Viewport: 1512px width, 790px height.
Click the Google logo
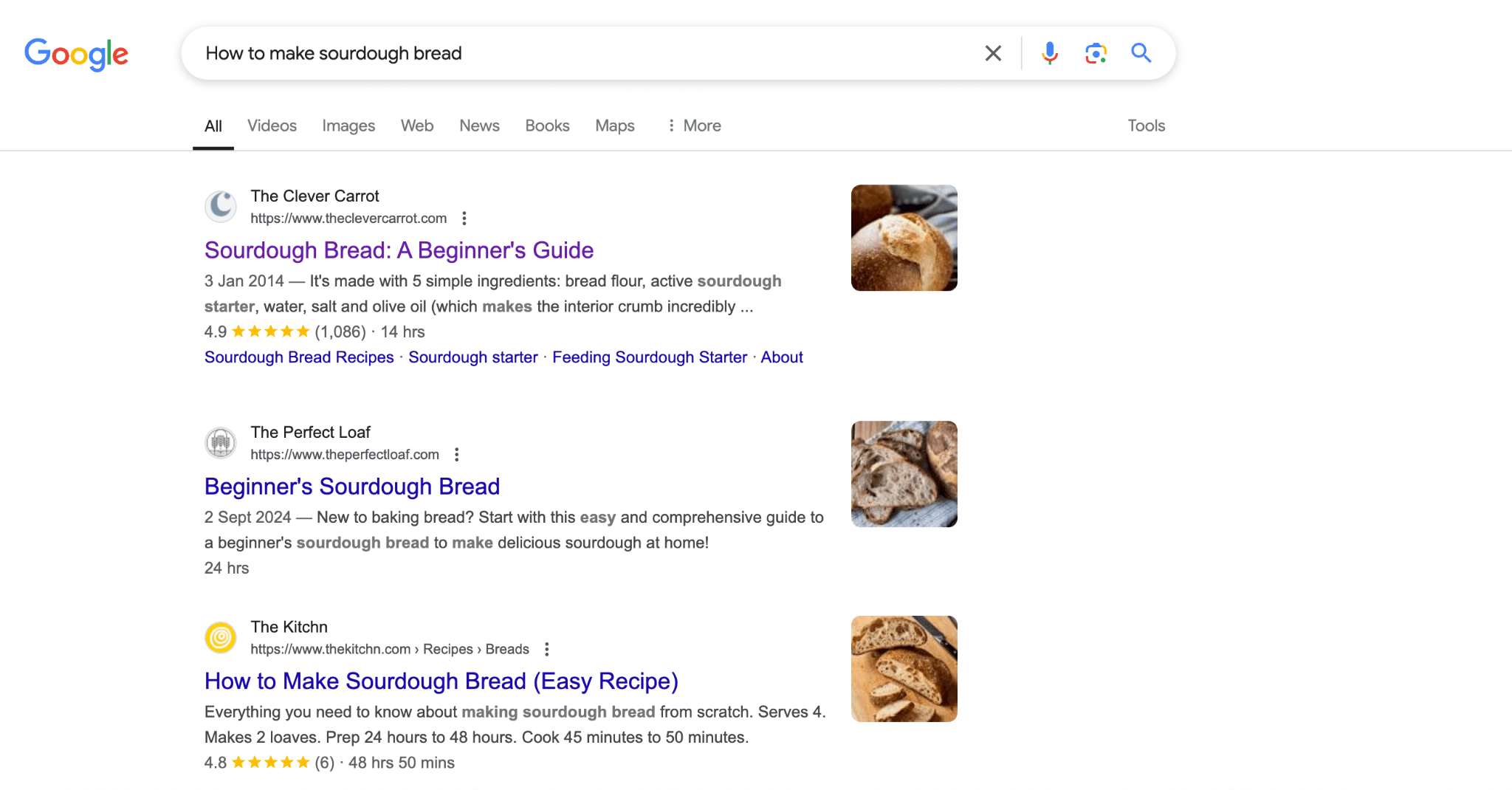tap(76, 53)
